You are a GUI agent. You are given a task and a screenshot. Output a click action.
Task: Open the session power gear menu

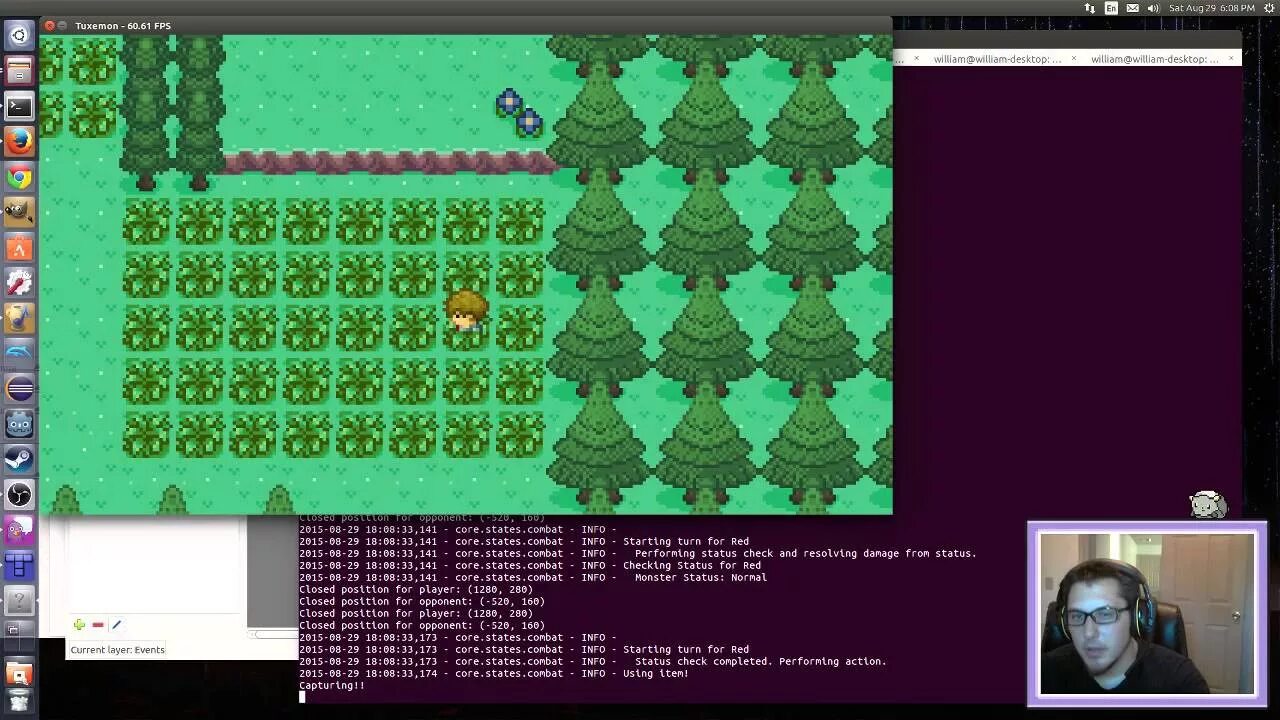coord(1268,8)
